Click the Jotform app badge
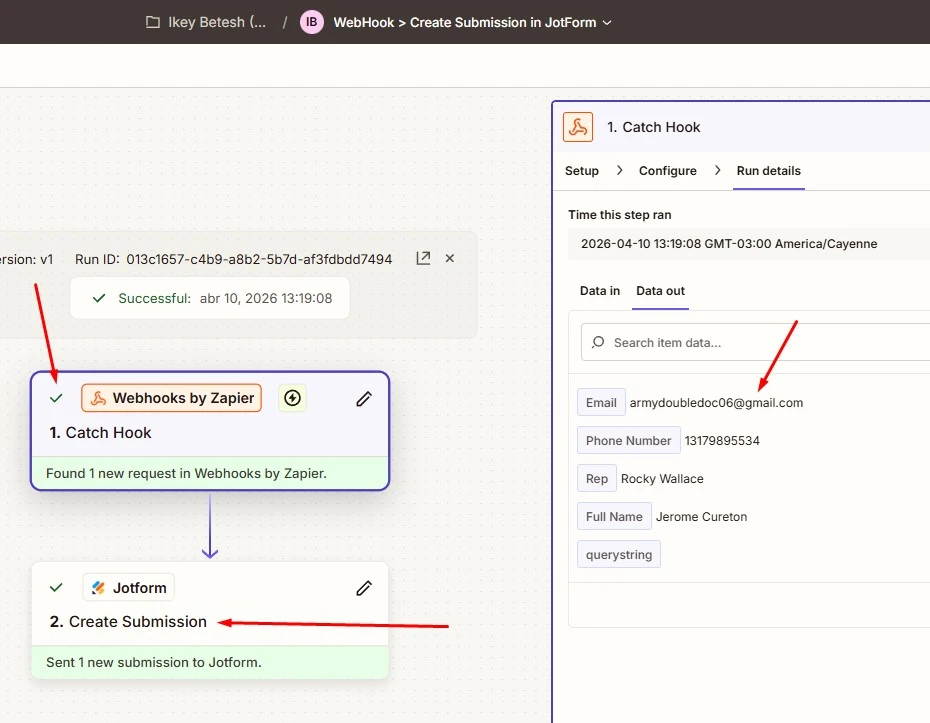The height and width of the screenshot is (723, 930). point(129,588)
